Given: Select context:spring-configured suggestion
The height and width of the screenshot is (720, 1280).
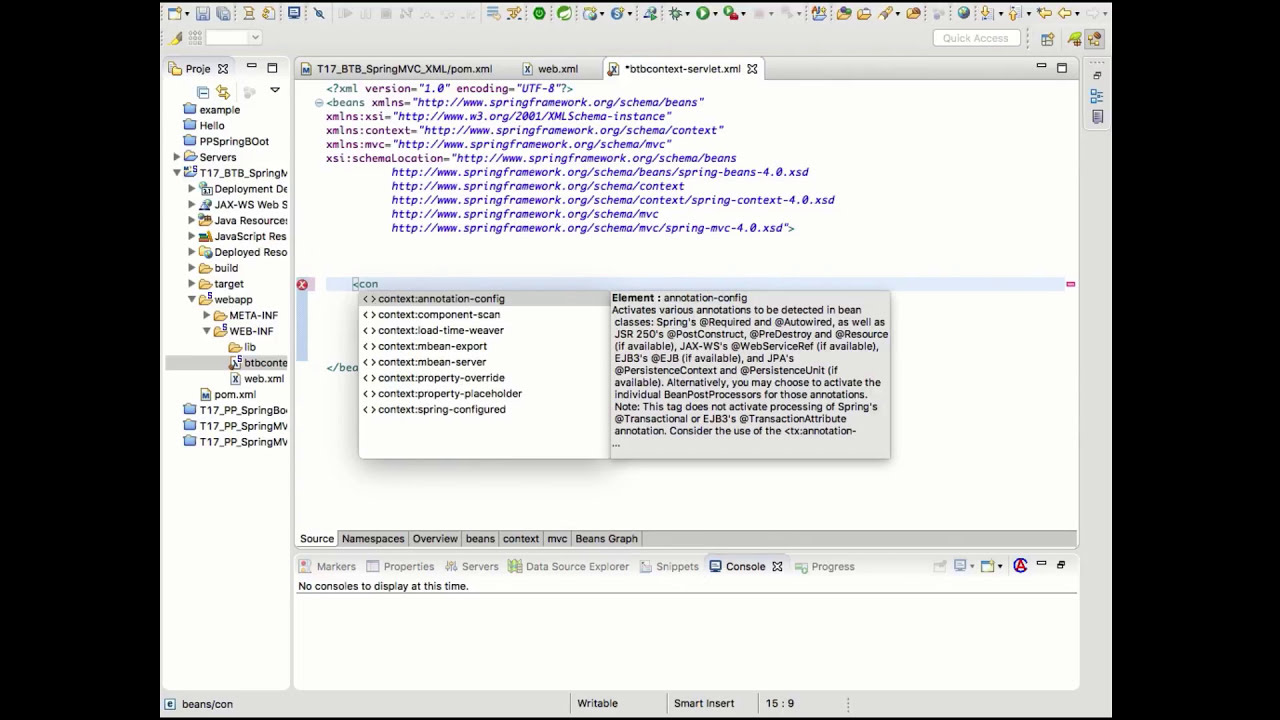Looking at the screenshot, I should [484, 409].
